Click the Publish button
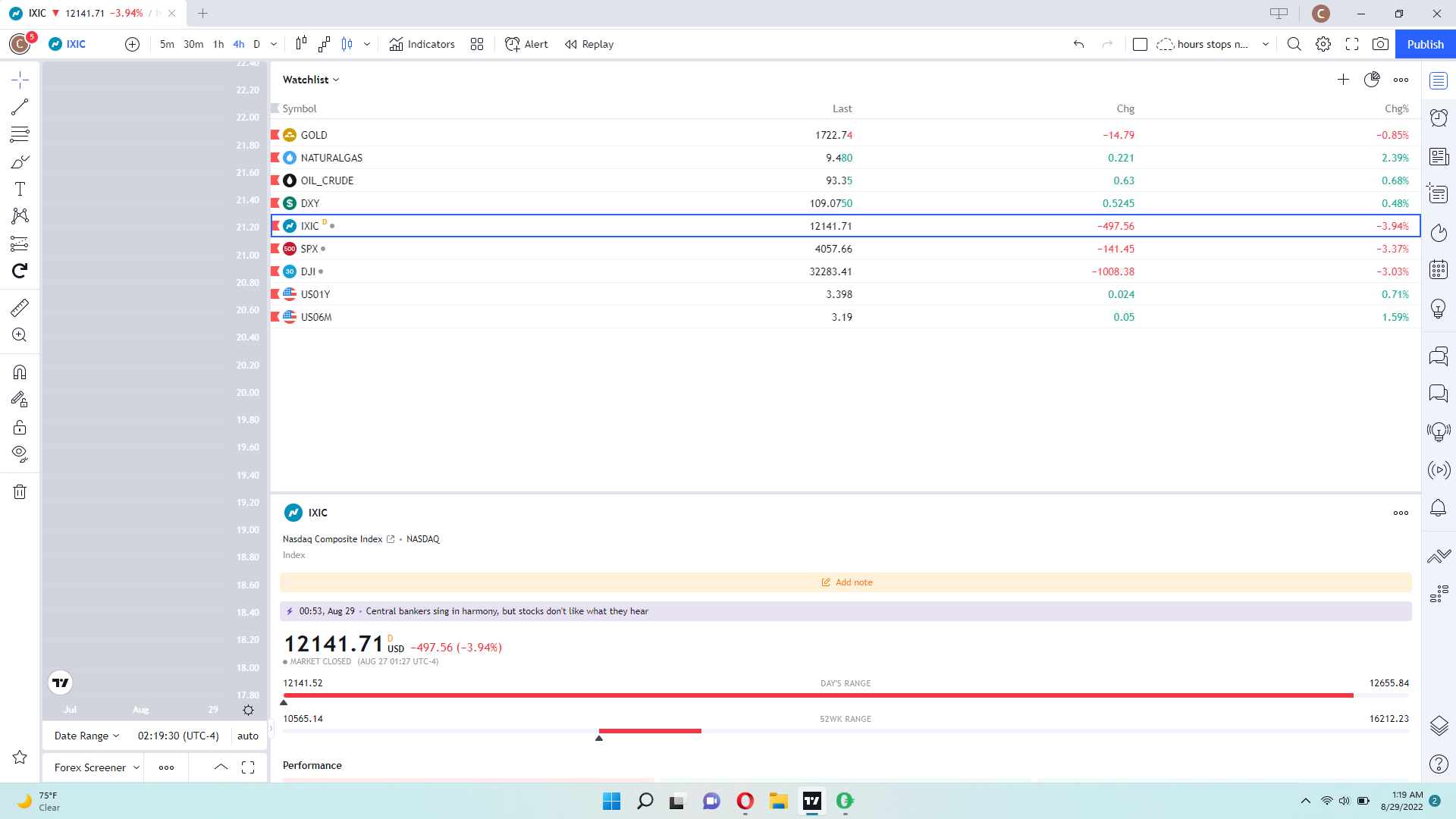This screenshot has width=1456, height=819. coord(1425,44)
